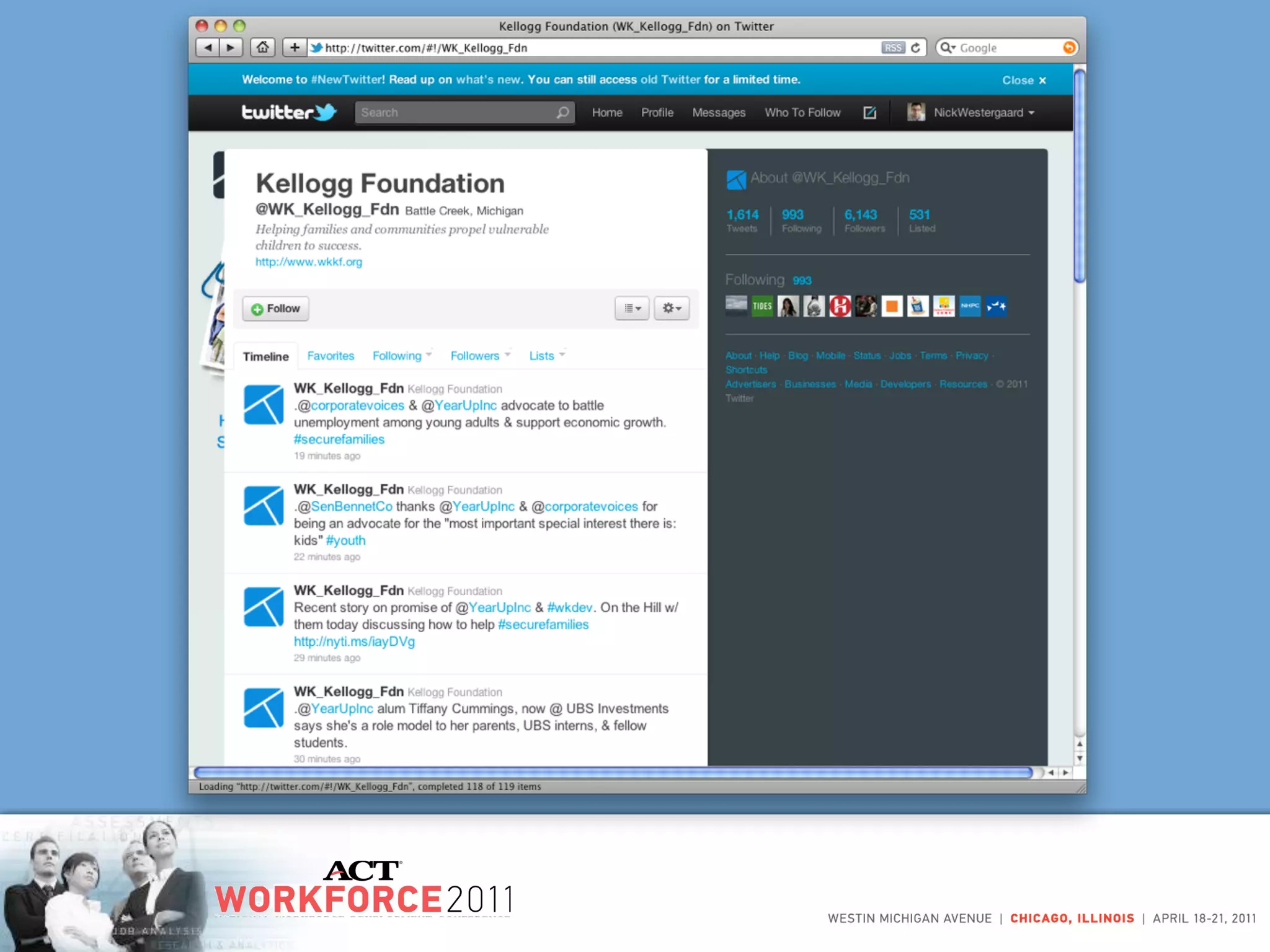1270x952 pixels.
Task: Expand the NickWestergaard account menu arrow
Action: pos(1031,113)
